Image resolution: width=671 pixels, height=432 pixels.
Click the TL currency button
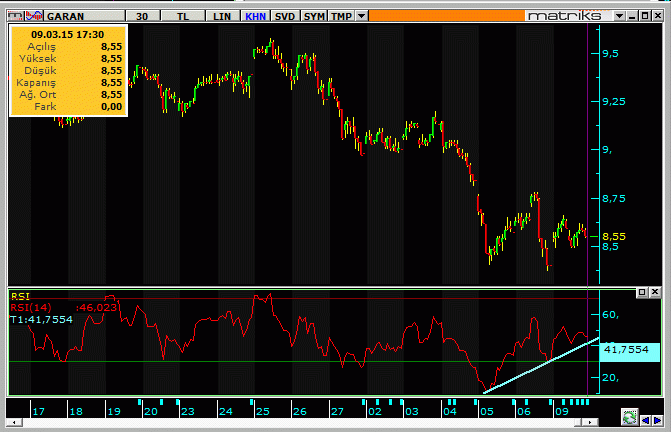[183, 16]
